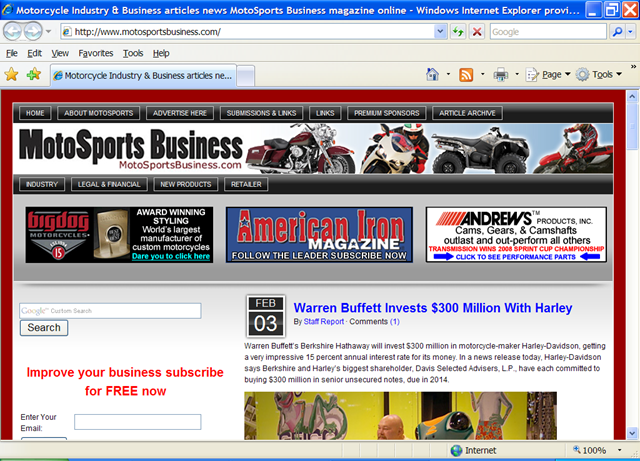This screenshot has width=640, height=461.
Task: Click the browser Back arrow button
Action: click(17, 31)
